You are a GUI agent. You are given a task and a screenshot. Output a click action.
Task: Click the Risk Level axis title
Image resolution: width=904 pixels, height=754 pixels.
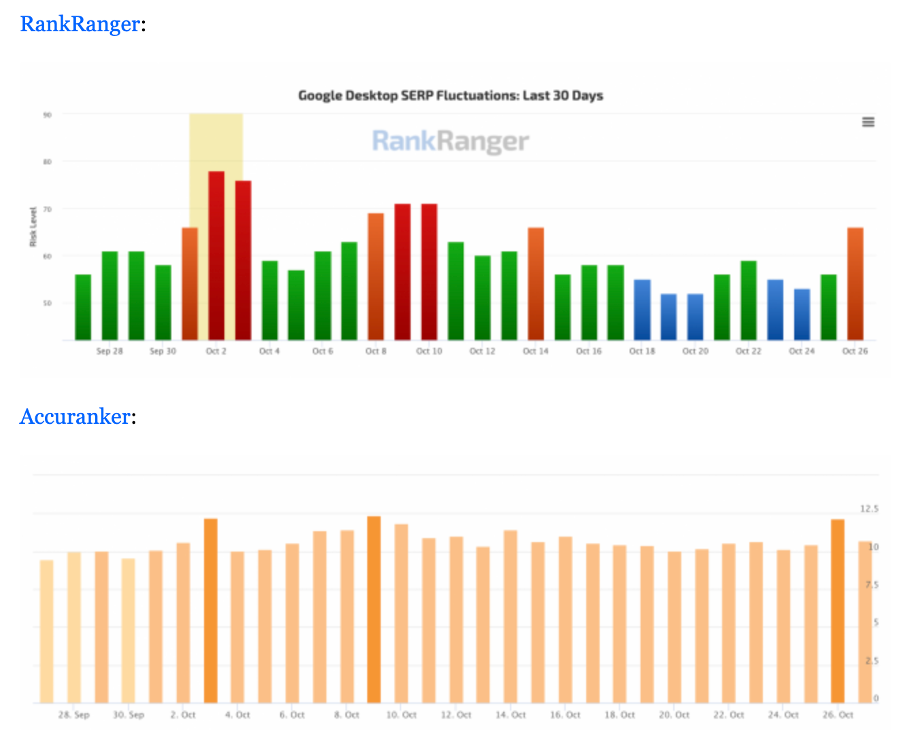click(x=33, y=227)
